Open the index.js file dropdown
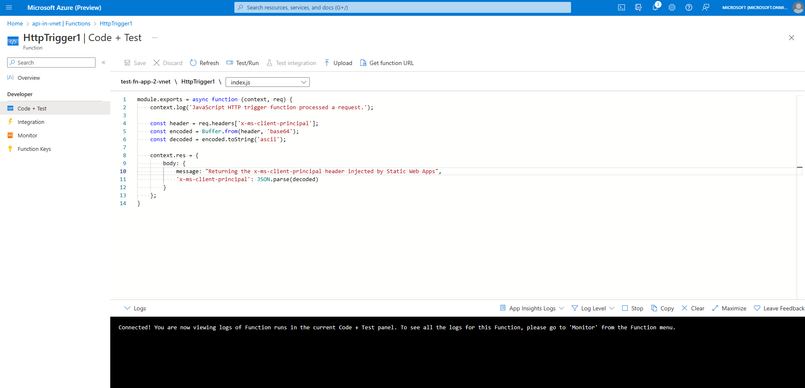805x388 pixels. pos(267,82)
